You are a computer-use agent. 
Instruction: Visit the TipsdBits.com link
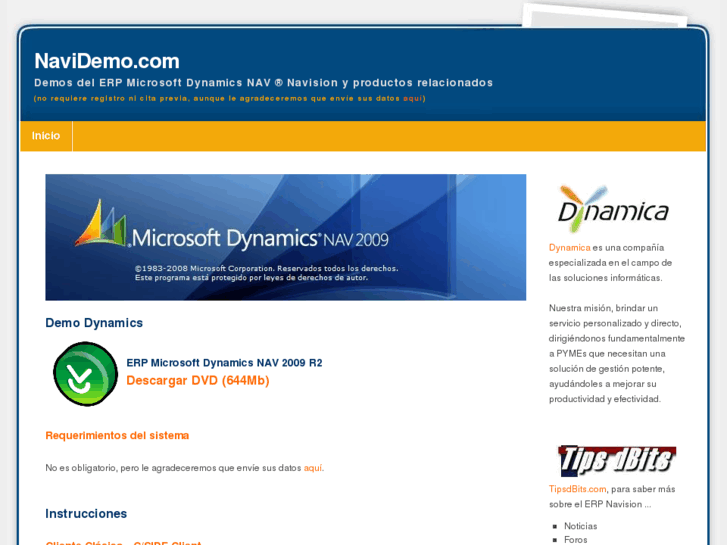tap(577, 489)
